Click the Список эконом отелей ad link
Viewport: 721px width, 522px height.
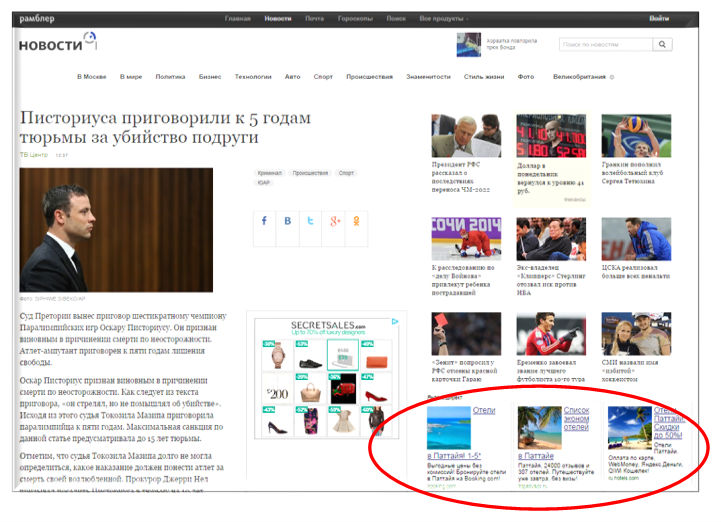click(576, 418)
